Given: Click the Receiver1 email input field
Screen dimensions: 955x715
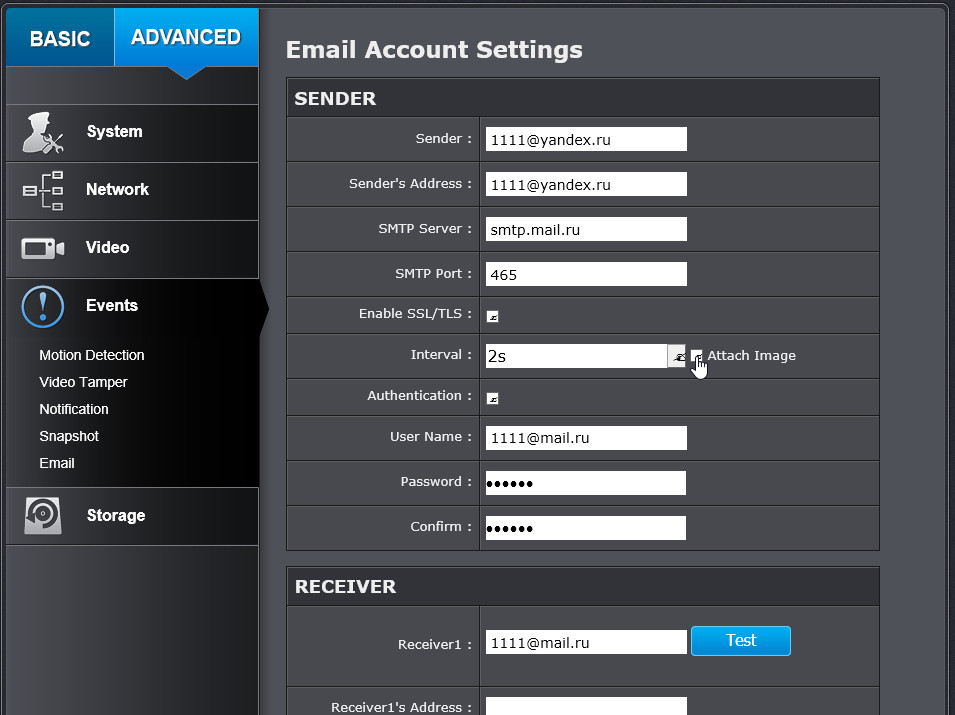Looking at the screenshot, I should [x=586, y=643].
